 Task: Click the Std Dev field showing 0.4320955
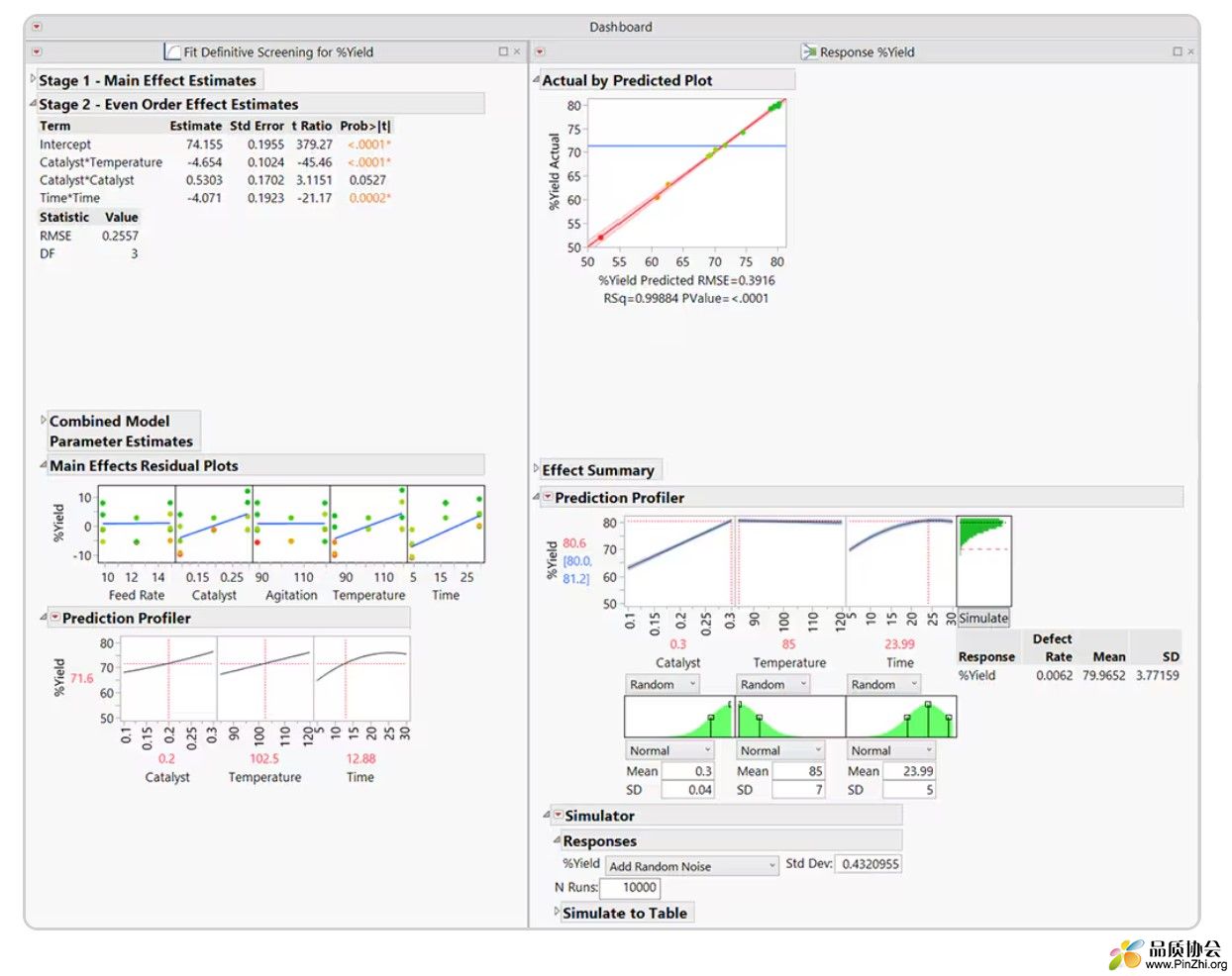coord(869,864)
